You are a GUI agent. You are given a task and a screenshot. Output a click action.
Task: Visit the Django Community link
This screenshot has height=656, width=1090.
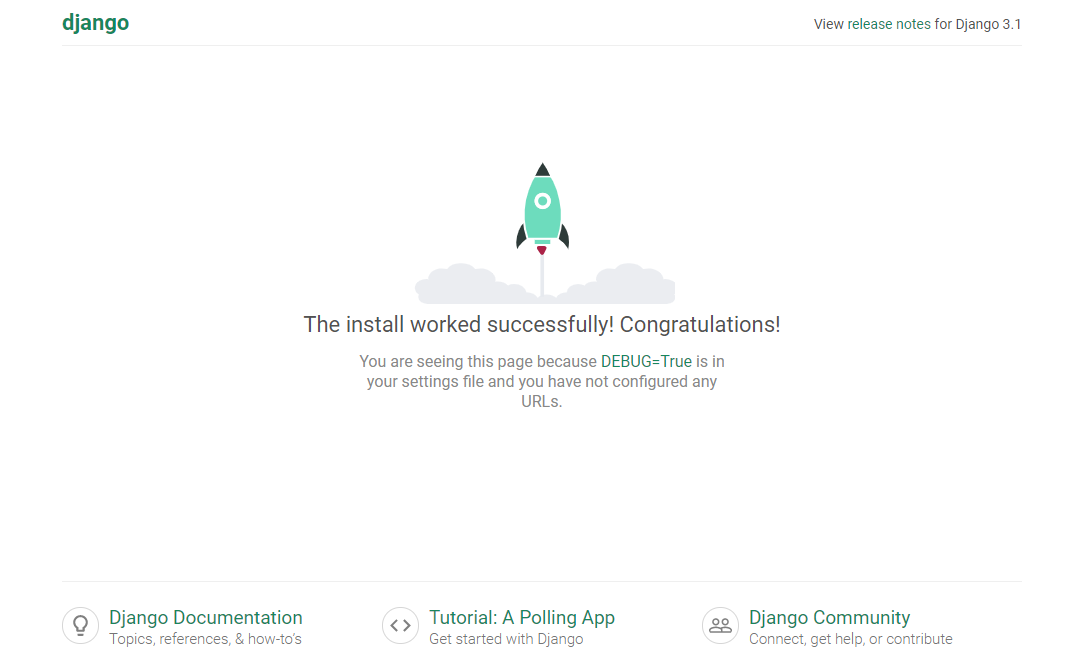pos(829,617)
